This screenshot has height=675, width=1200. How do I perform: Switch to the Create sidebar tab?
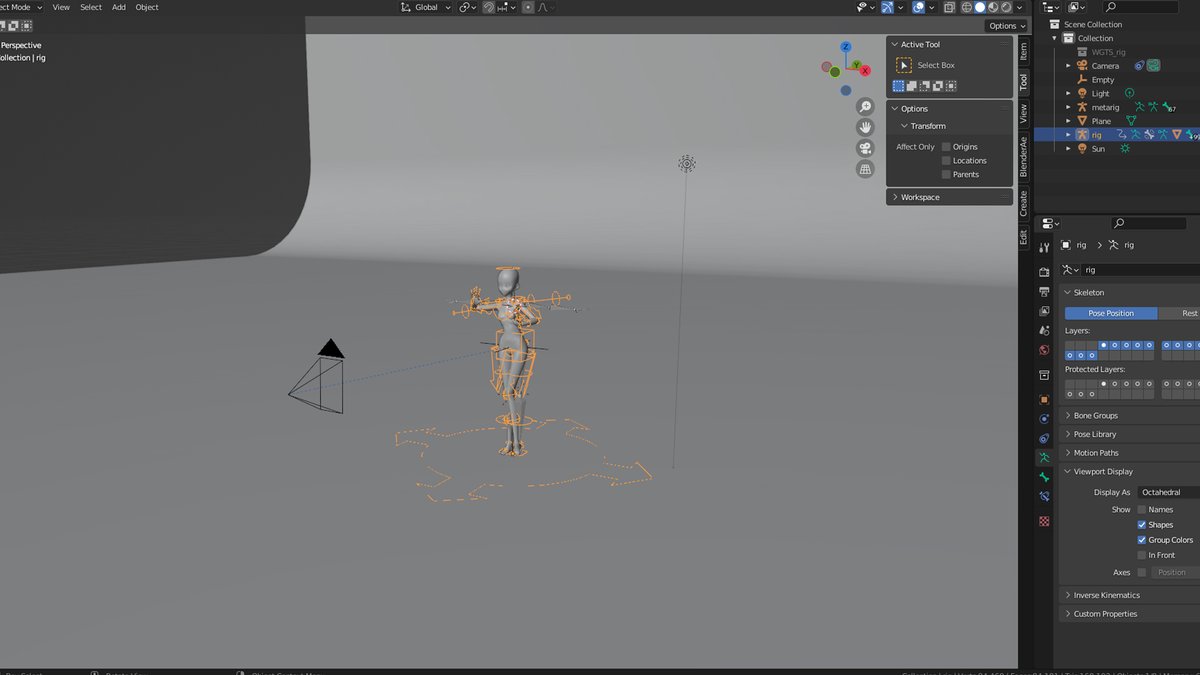point(1023,203)
